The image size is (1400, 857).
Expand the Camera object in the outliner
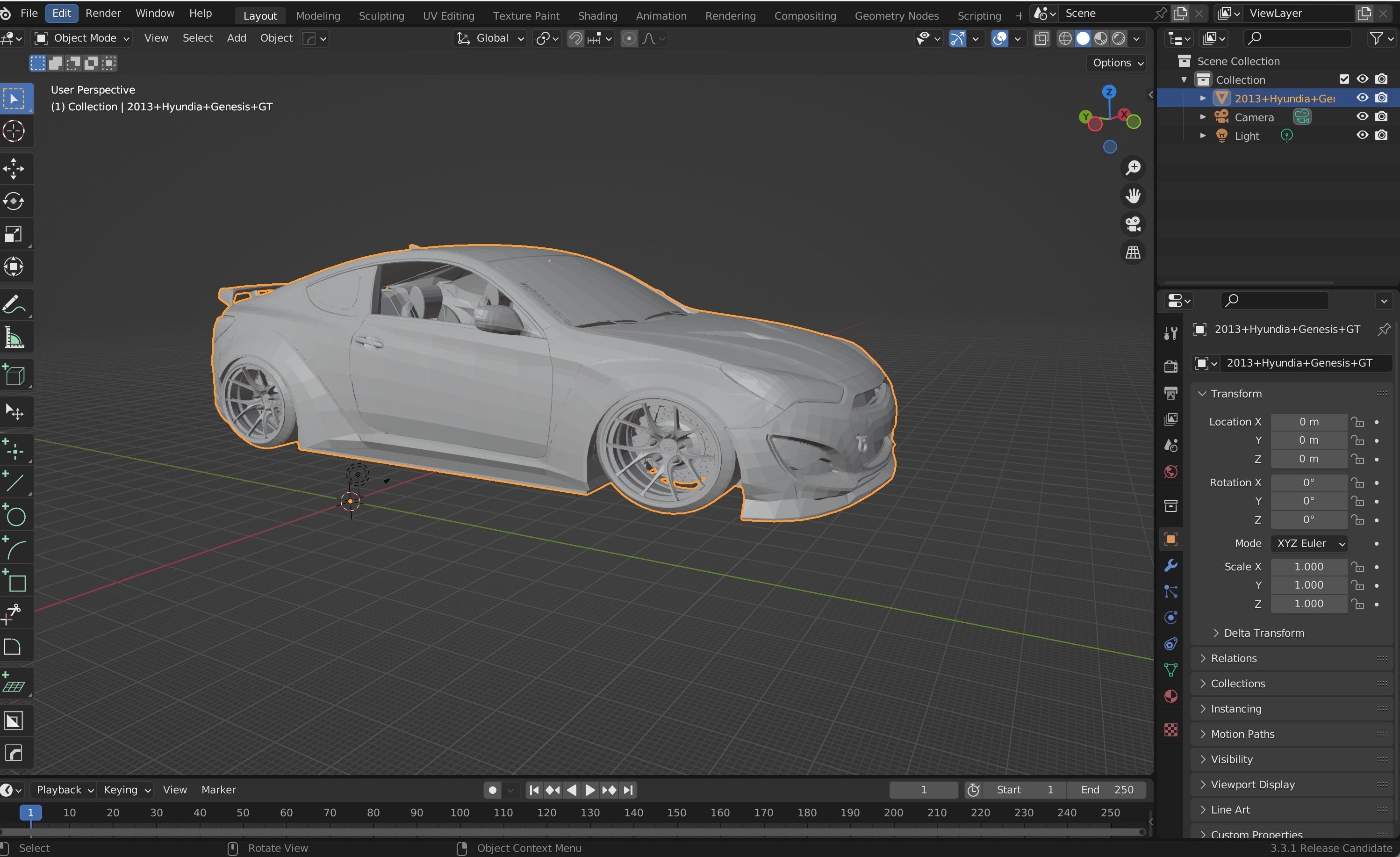(x=1203, y=116)
